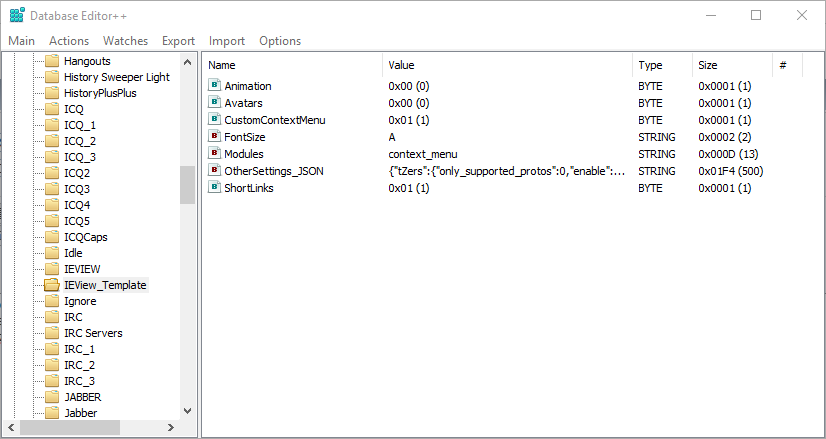This screenshot has height=439, width=826.
Task: Click the byte icon next to ShortLinks
Action: [214, 188]
